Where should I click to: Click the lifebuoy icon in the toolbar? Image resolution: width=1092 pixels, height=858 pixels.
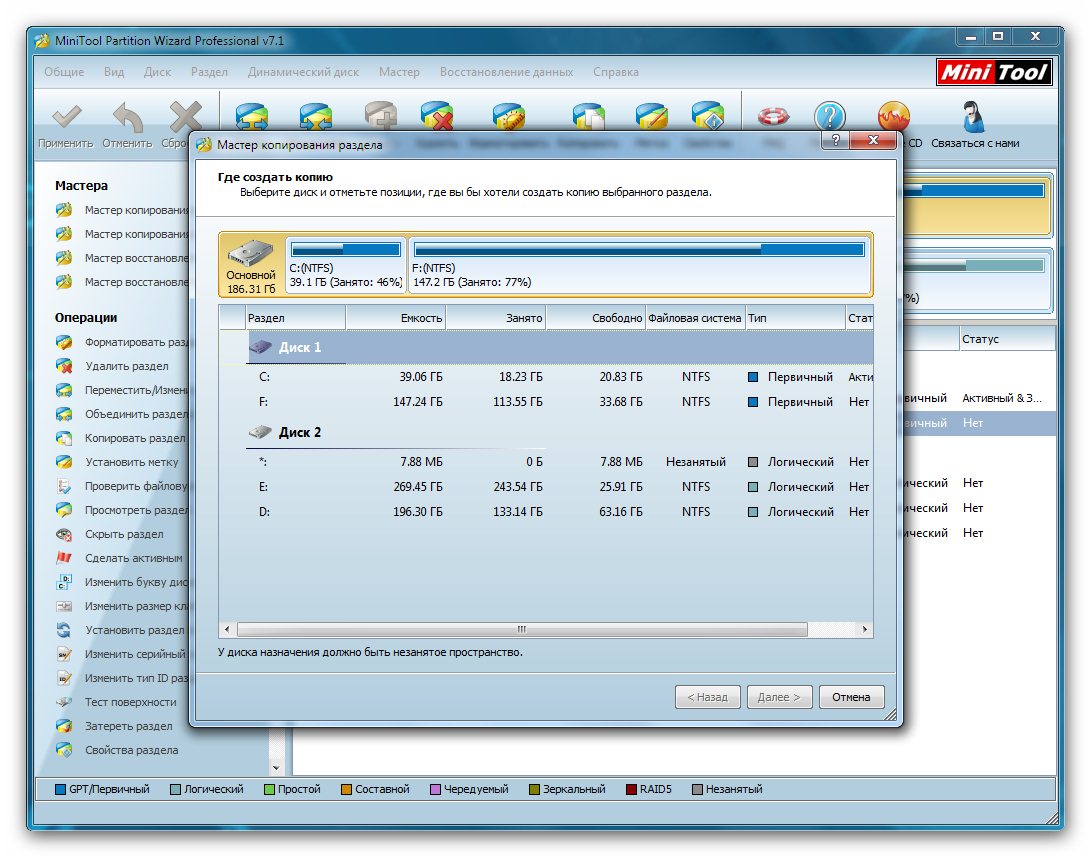[773, 117]
